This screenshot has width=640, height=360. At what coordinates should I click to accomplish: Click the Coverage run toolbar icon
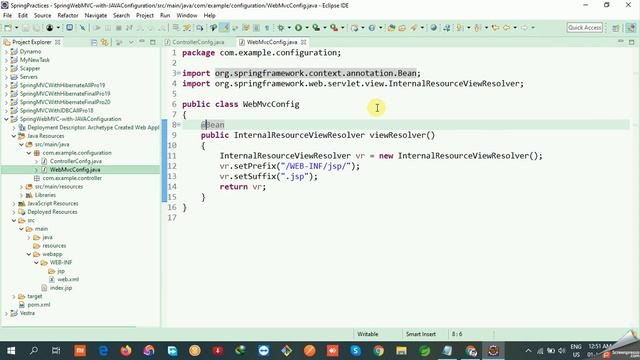tap(316, 28)
